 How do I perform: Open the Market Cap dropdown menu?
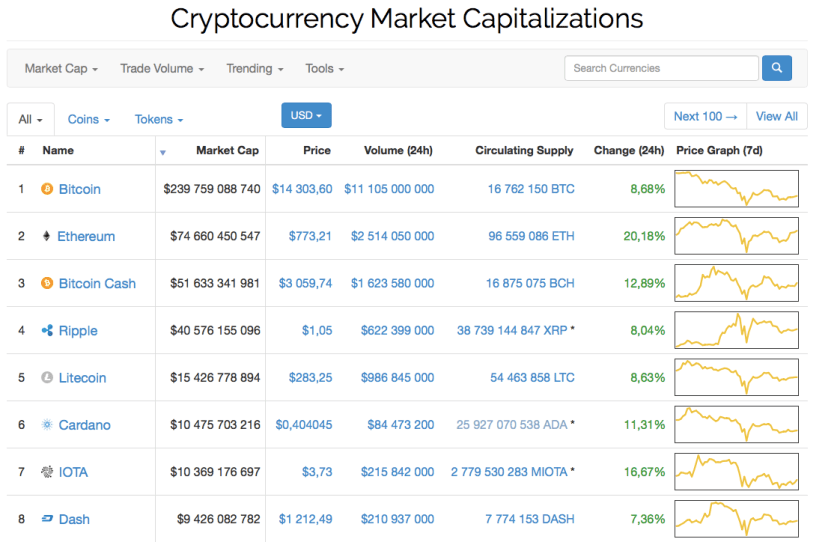point(61,68)
